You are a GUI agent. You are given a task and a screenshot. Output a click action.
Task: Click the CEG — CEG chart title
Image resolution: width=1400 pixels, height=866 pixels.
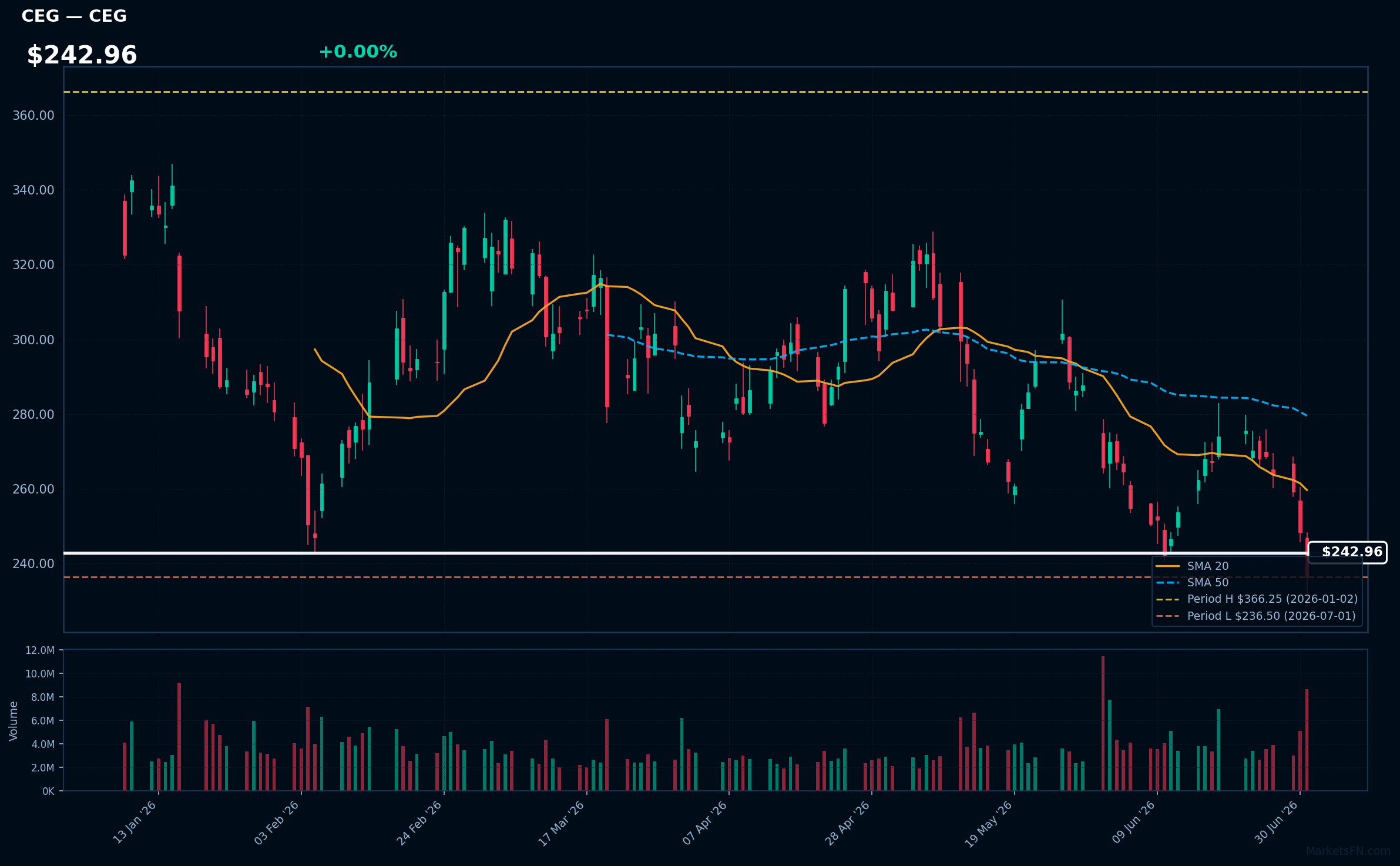tap(74, 16)
